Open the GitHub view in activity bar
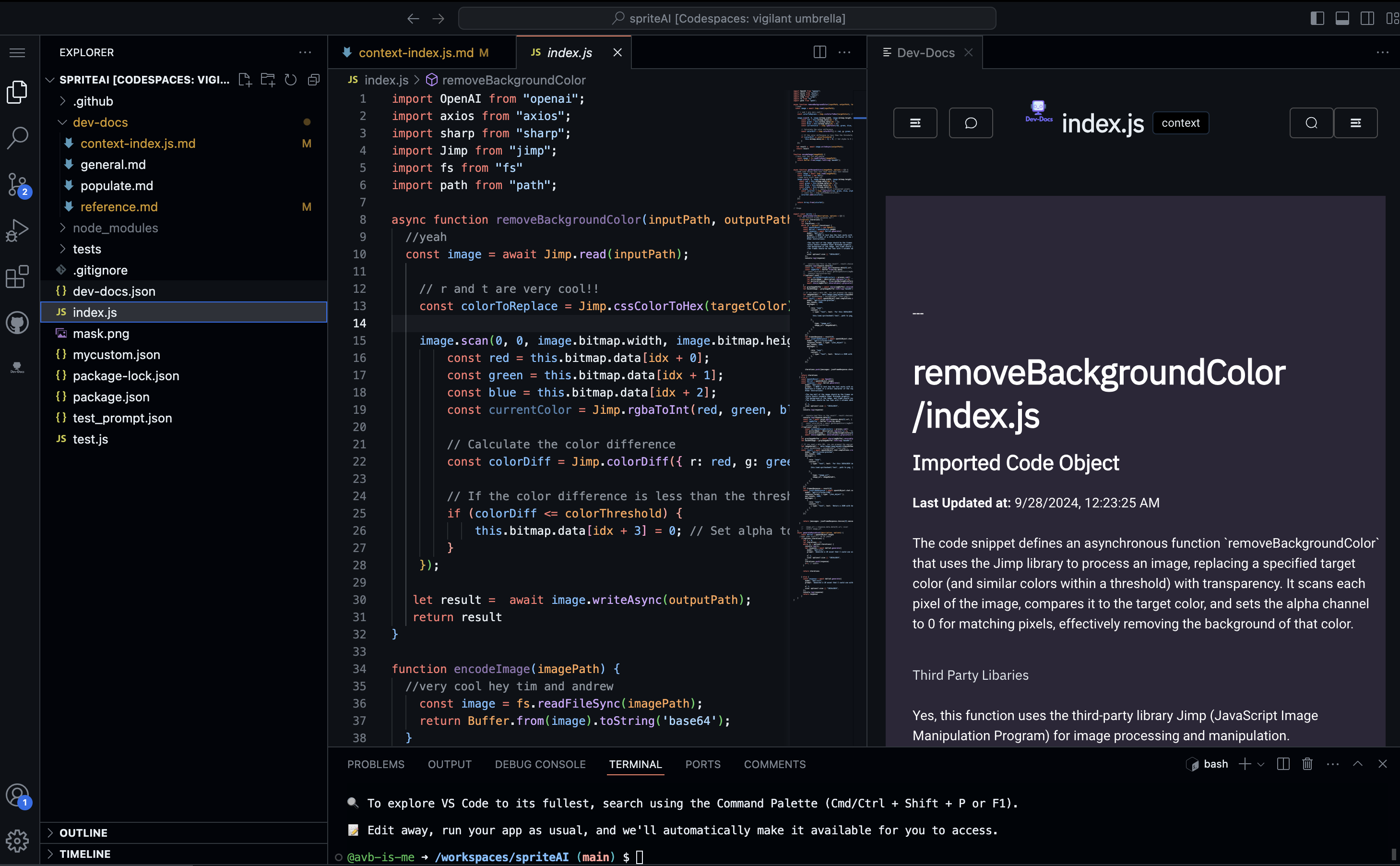Image resolution: width=1400 pixels, height=866 pixels. (x=17, y=323)
